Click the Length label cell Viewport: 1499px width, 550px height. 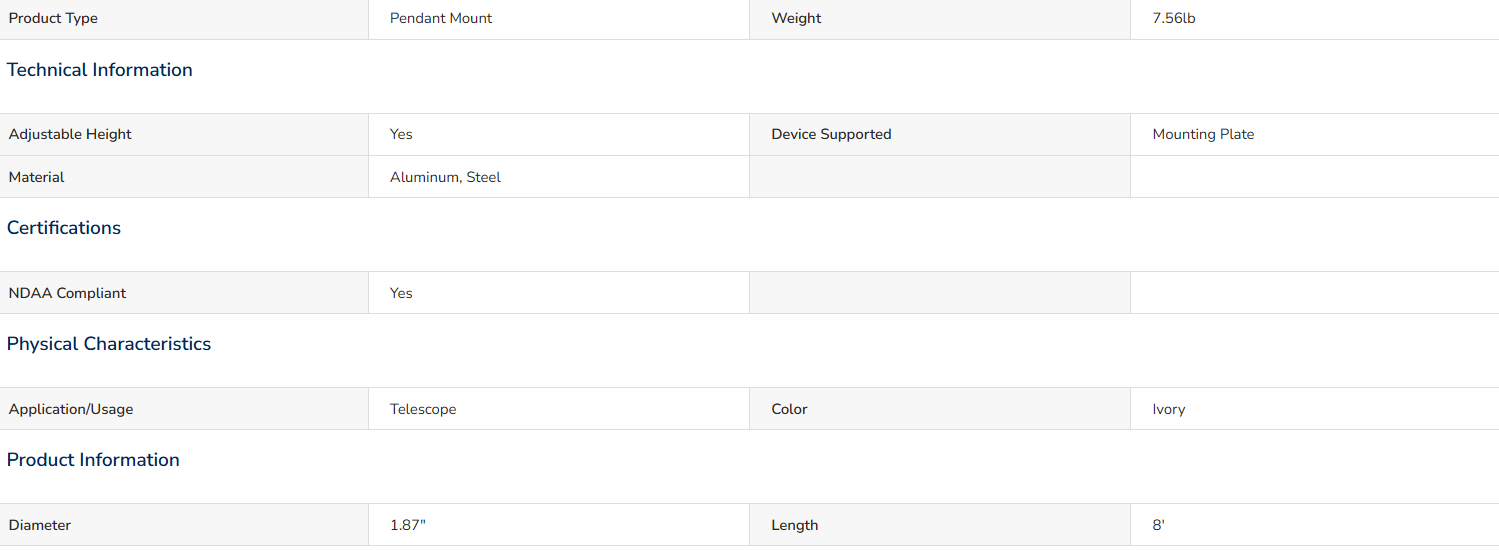940,525
